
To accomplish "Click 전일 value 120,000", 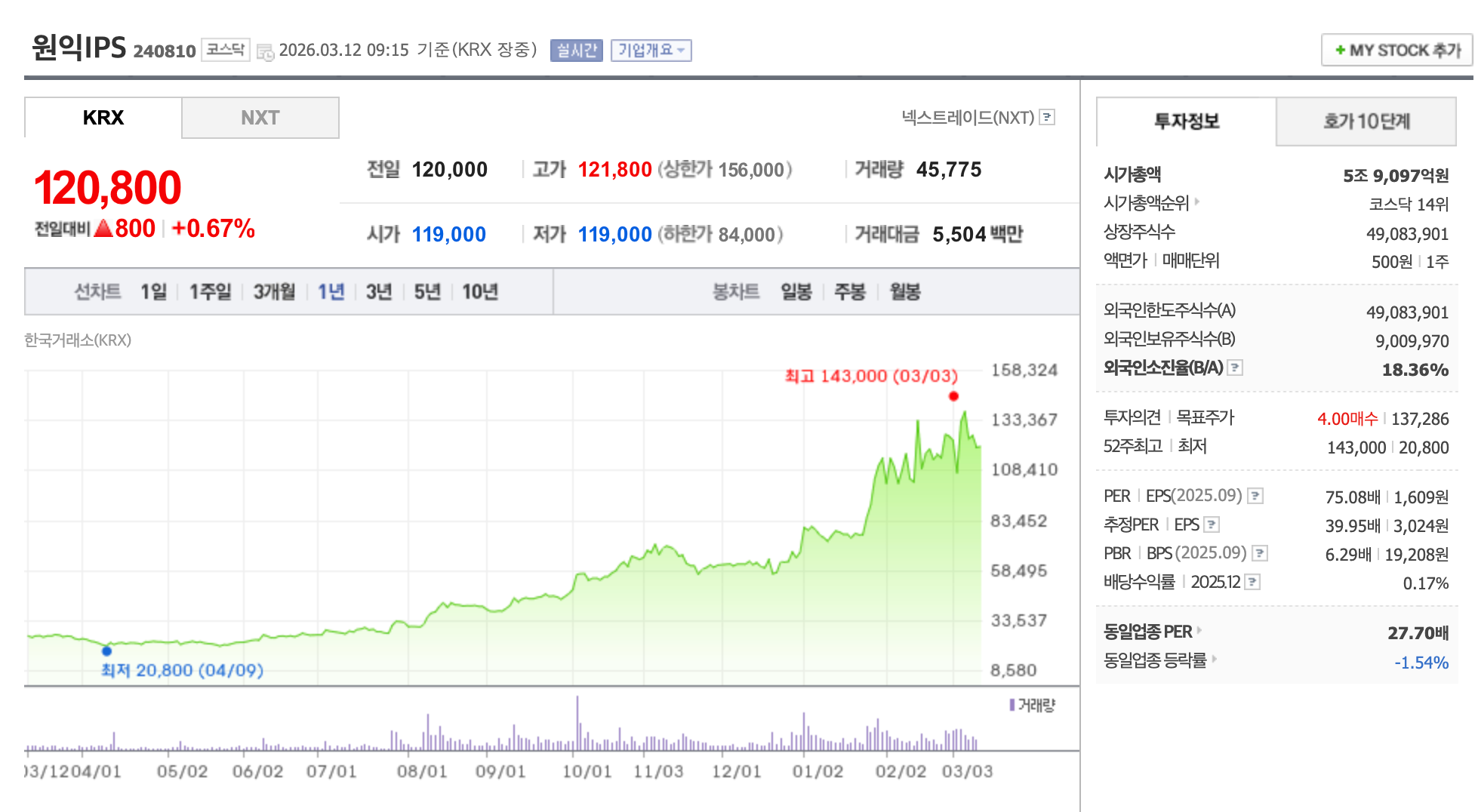I will pos(450,170).
